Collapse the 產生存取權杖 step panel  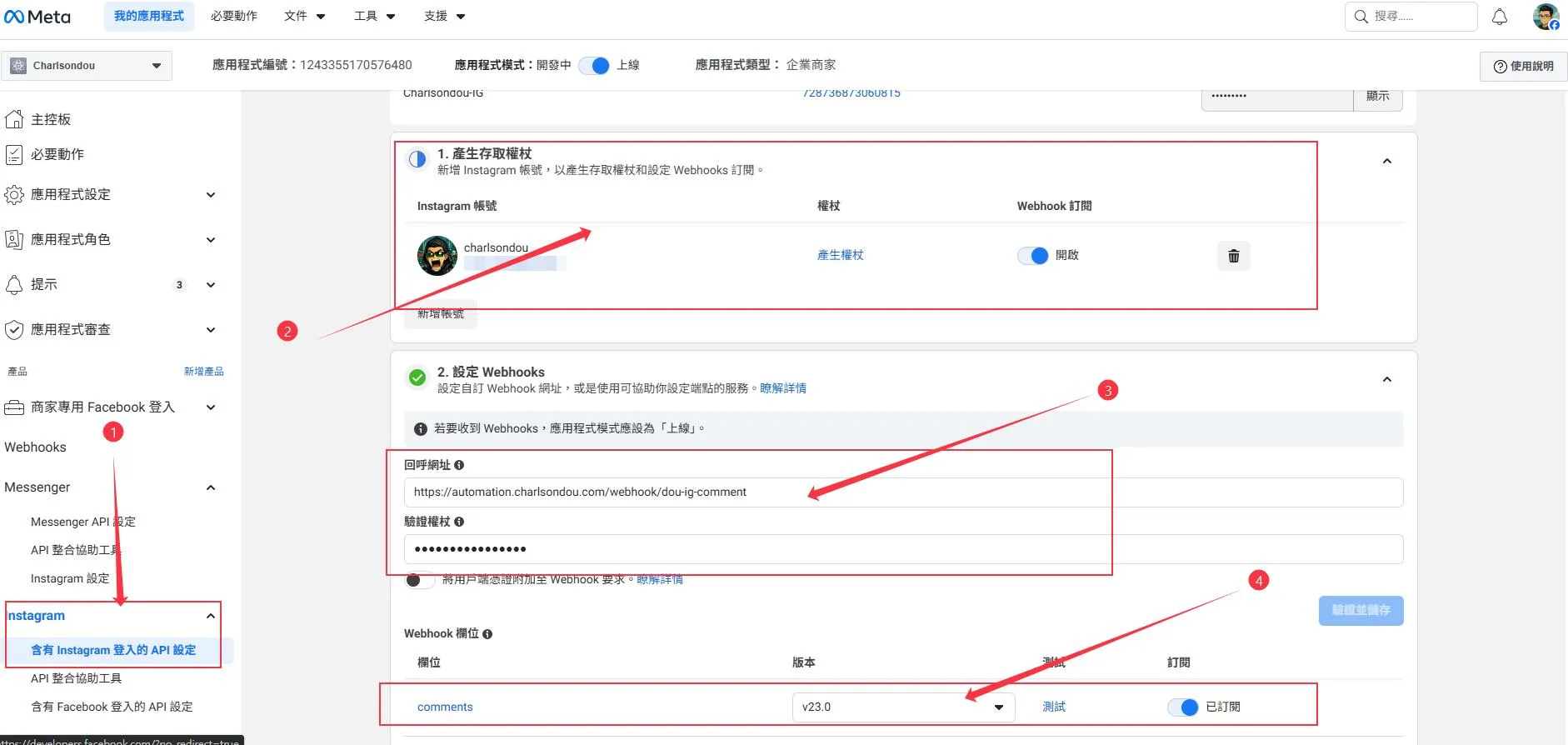(x=1387, y=161)
